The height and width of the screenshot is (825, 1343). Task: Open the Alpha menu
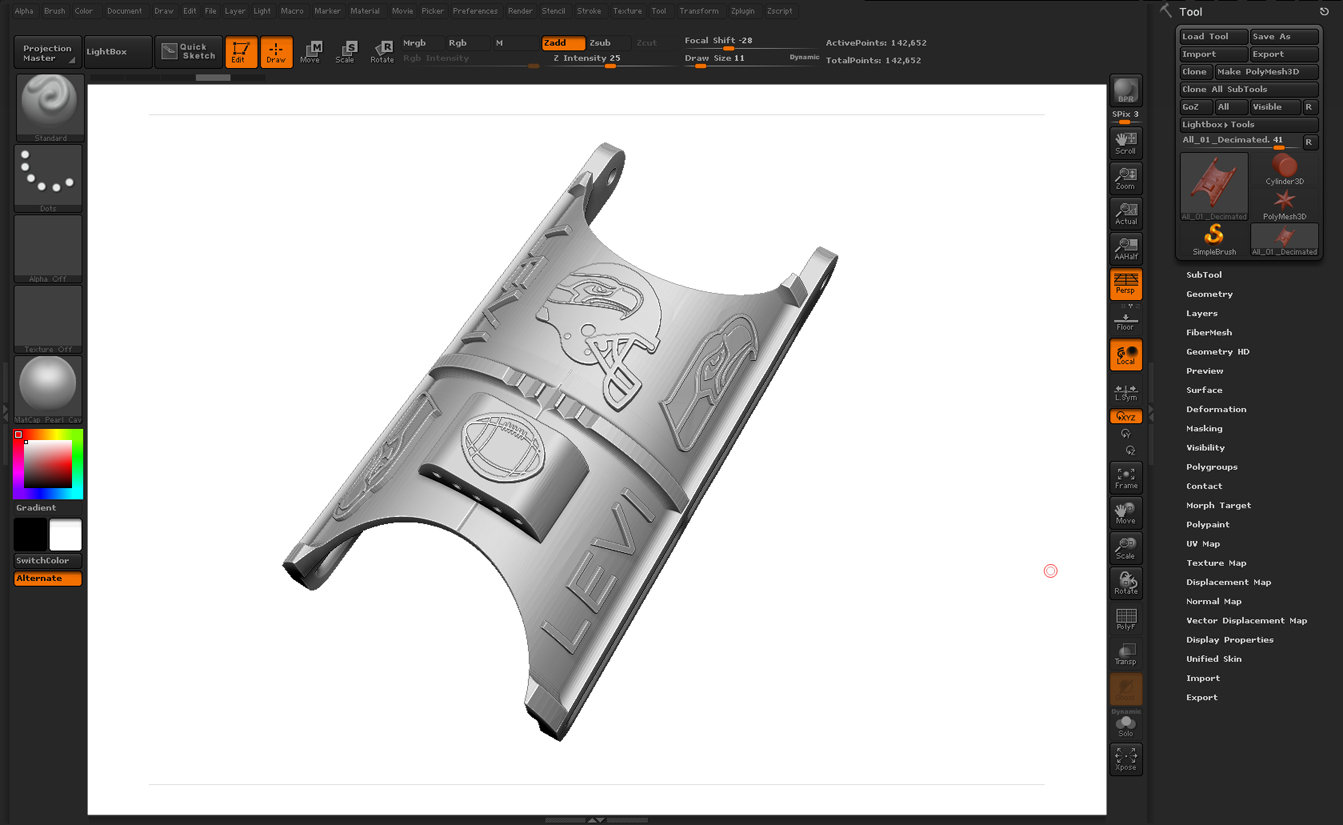pyautogui.click(x=24, y=11)
